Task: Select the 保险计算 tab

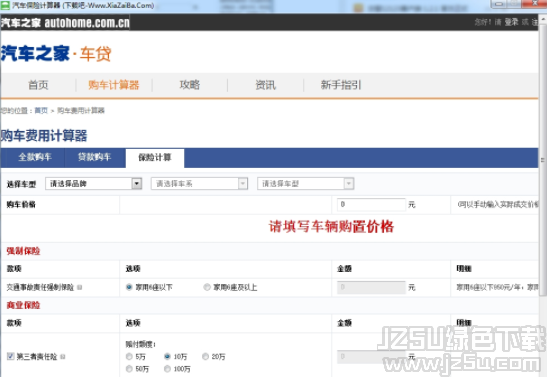Action: pos(155,158)
